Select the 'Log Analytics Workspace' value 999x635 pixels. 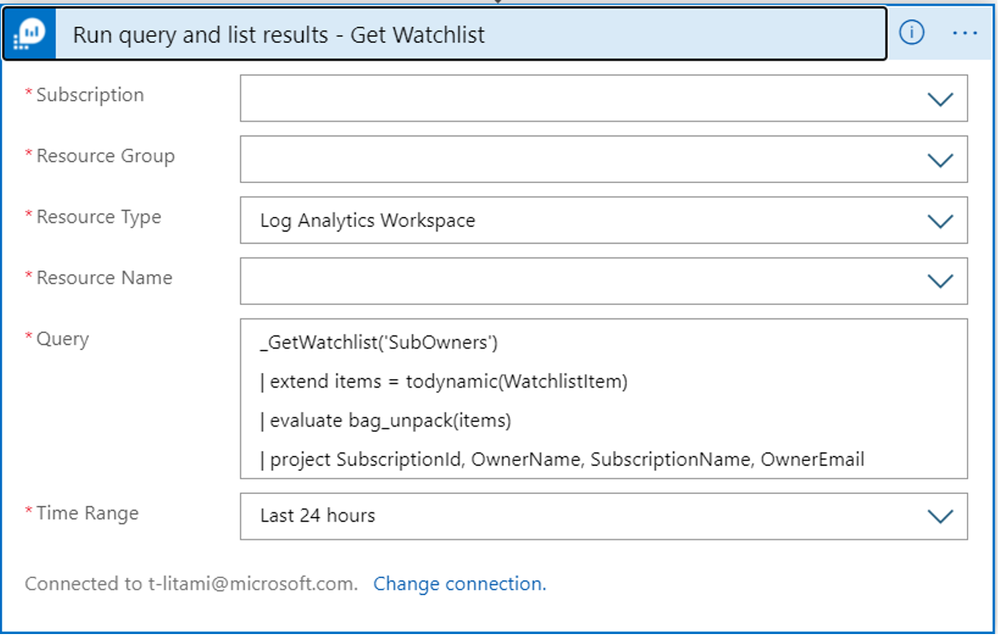[x=368, y=220]
